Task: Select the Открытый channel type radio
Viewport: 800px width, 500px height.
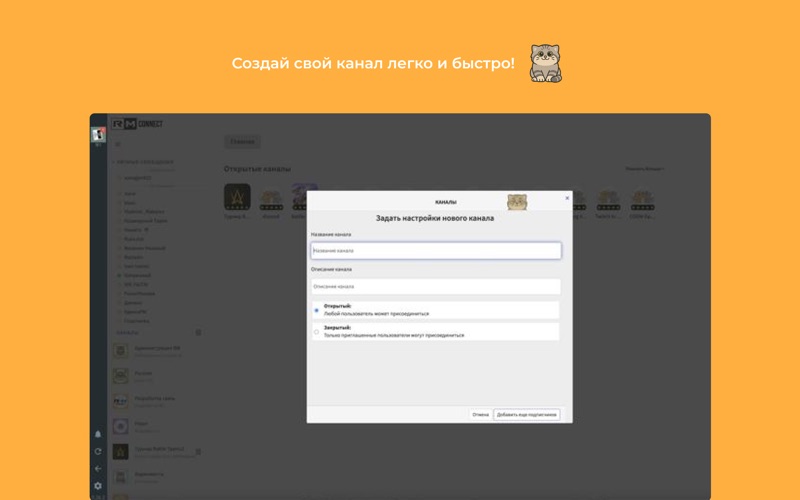Action: coord(316,310)
